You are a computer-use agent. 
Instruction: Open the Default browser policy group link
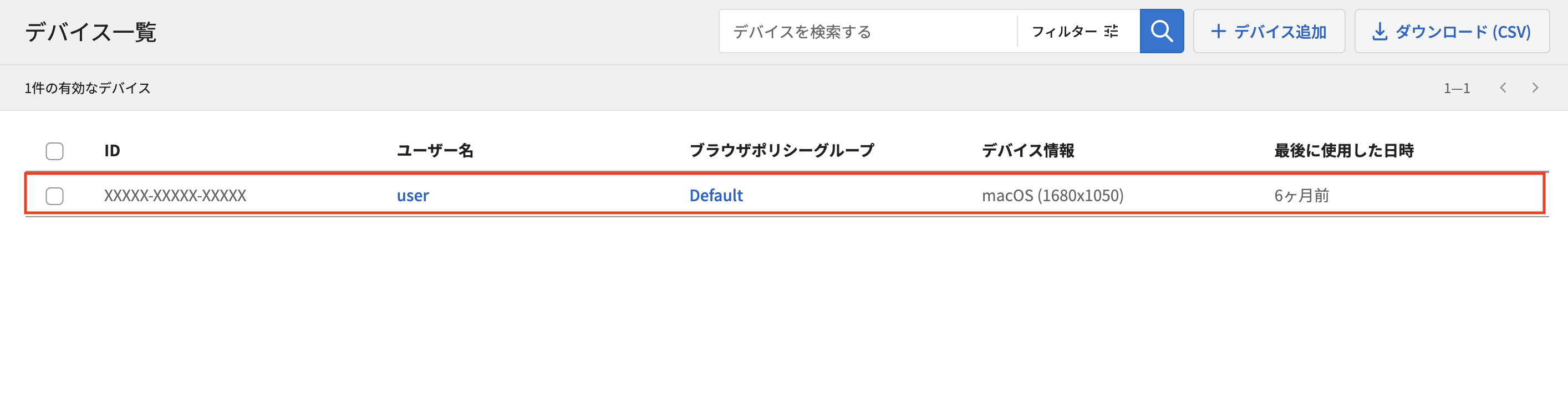(x=715, y=195)
